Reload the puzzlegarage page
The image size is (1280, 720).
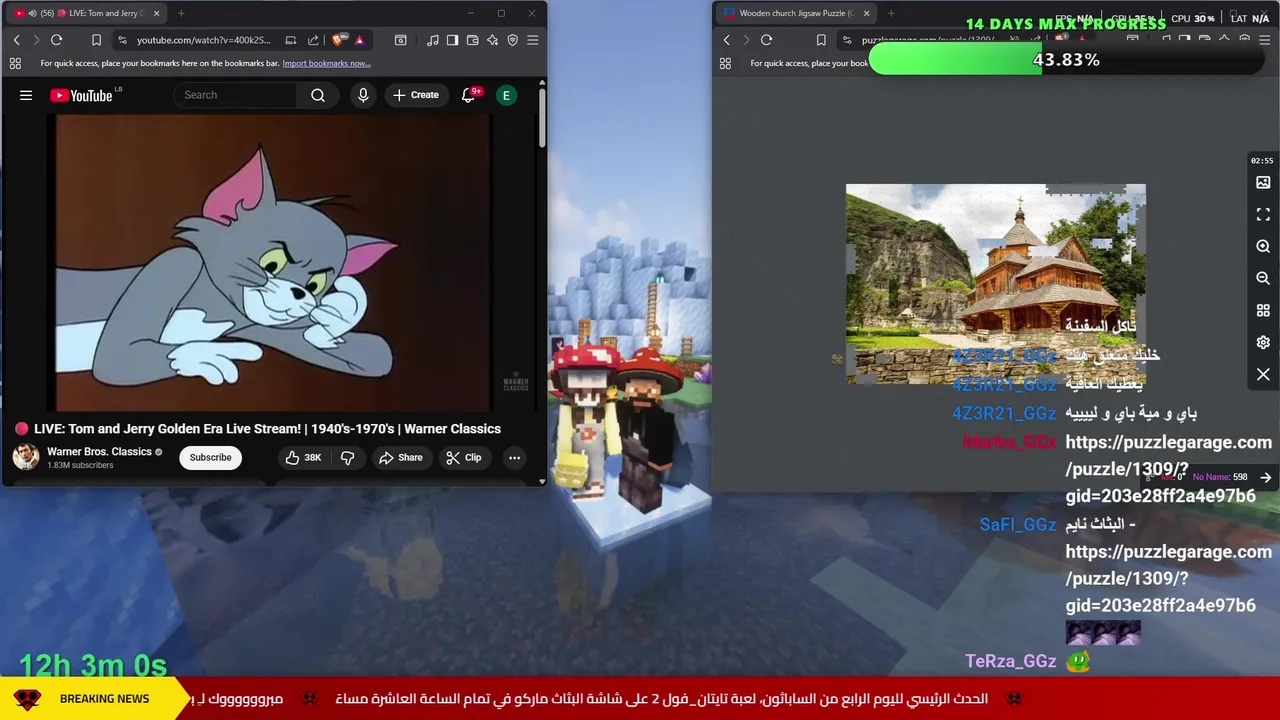pos(766,40)
